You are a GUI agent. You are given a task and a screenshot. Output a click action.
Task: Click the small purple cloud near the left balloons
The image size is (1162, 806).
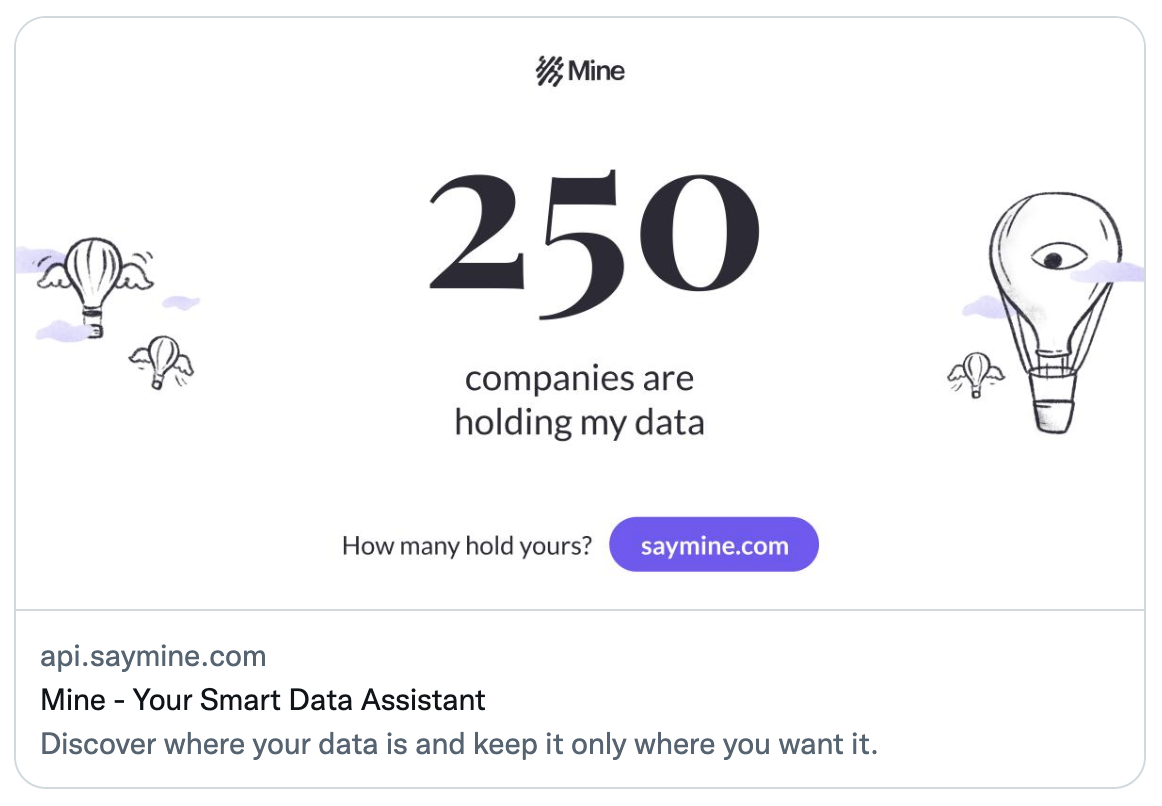tap(181, 301)
